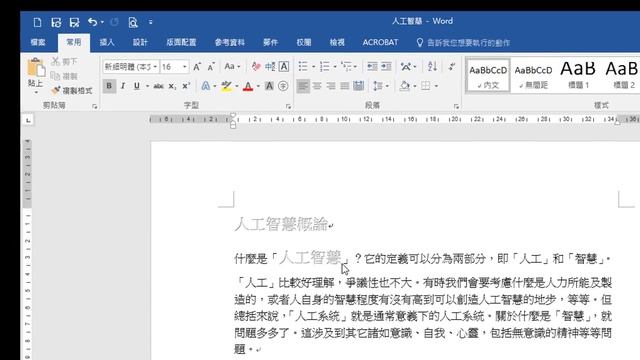
Task: Open the line spacing dropdown
Action: (x=381, y=86)
